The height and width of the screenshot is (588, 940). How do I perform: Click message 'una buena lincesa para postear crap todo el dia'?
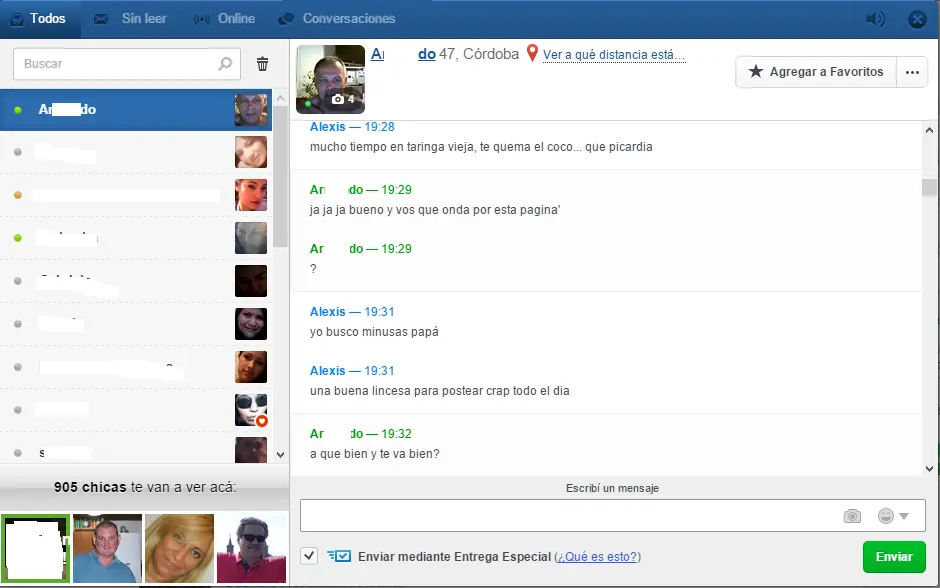(439, 391)
